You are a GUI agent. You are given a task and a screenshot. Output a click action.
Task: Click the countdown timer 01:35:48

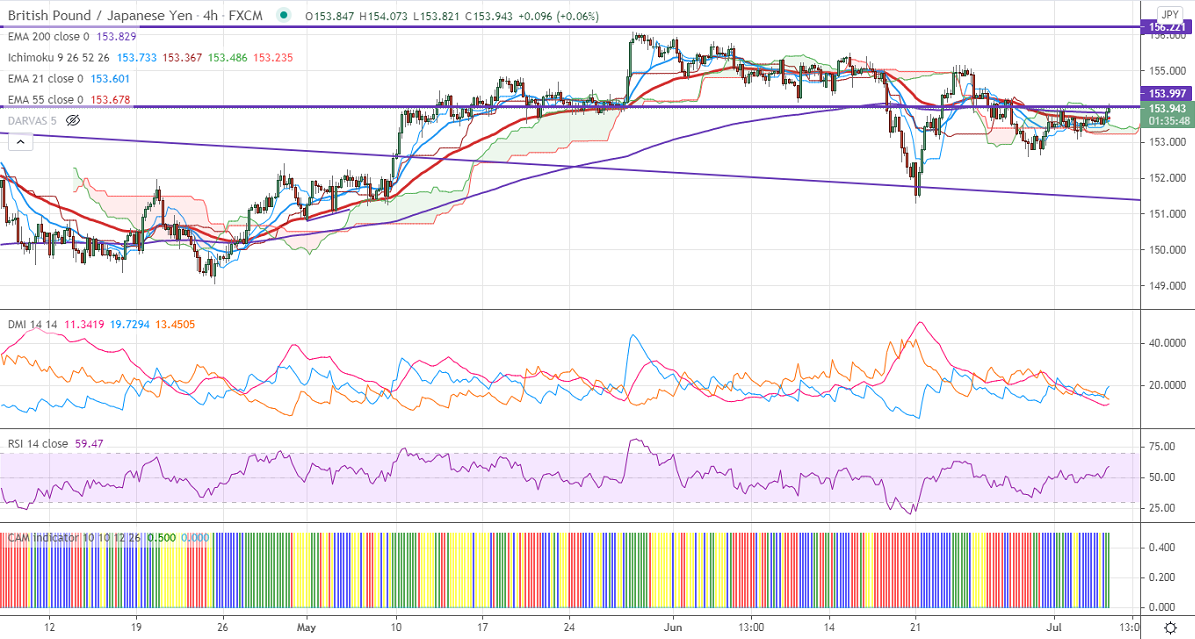pyautogui.click(x=1169, y=120)
